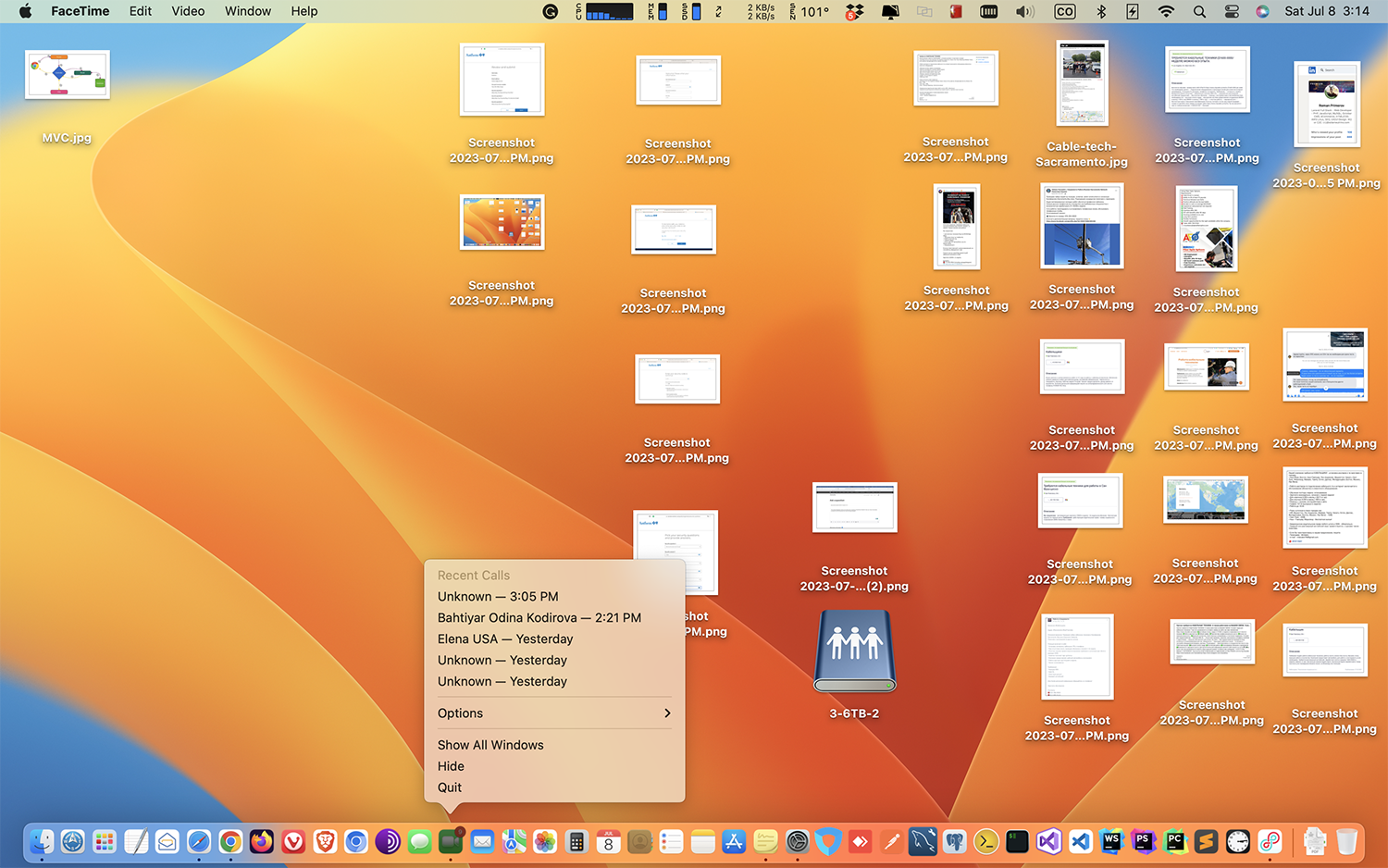Choose Quit from the FaceTime Dock menu

(450, 787)
